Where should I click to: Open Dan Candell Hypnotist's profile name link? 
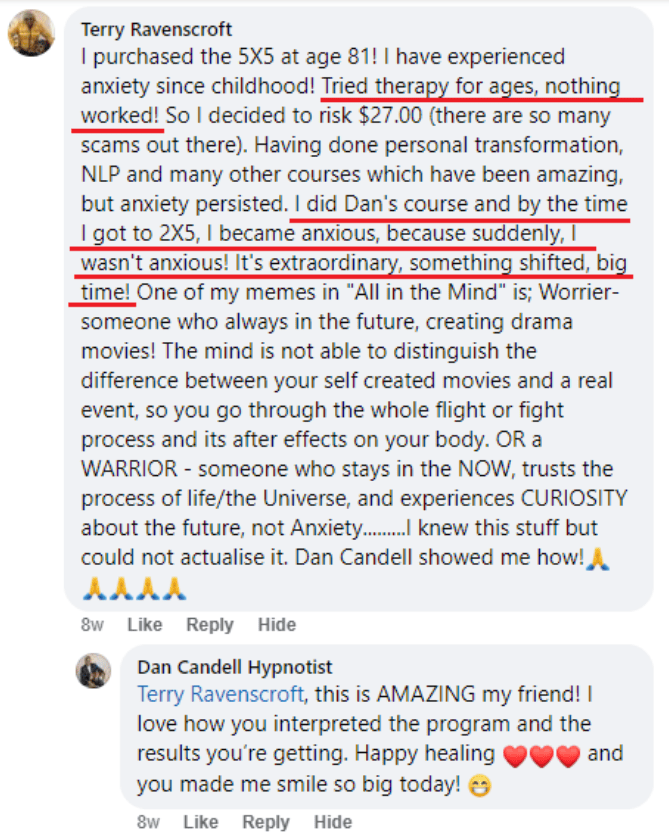(235, 667)
